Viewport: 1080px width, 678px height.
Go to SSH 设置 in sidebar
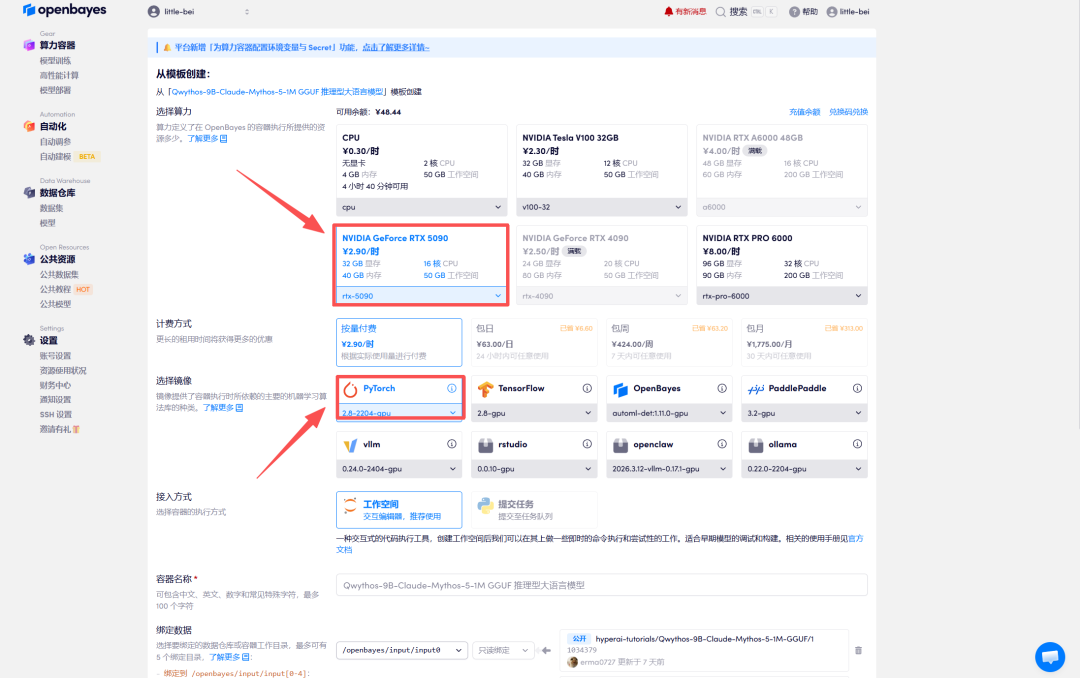click(x=56, y=414)
